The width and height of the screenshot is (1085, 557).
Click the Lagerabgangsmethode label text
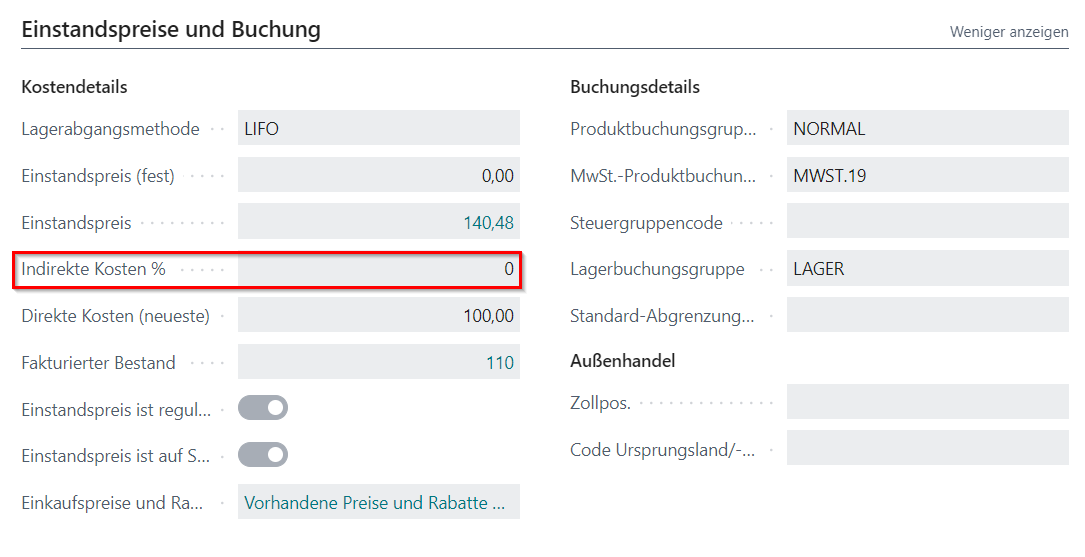pos(110,129)
